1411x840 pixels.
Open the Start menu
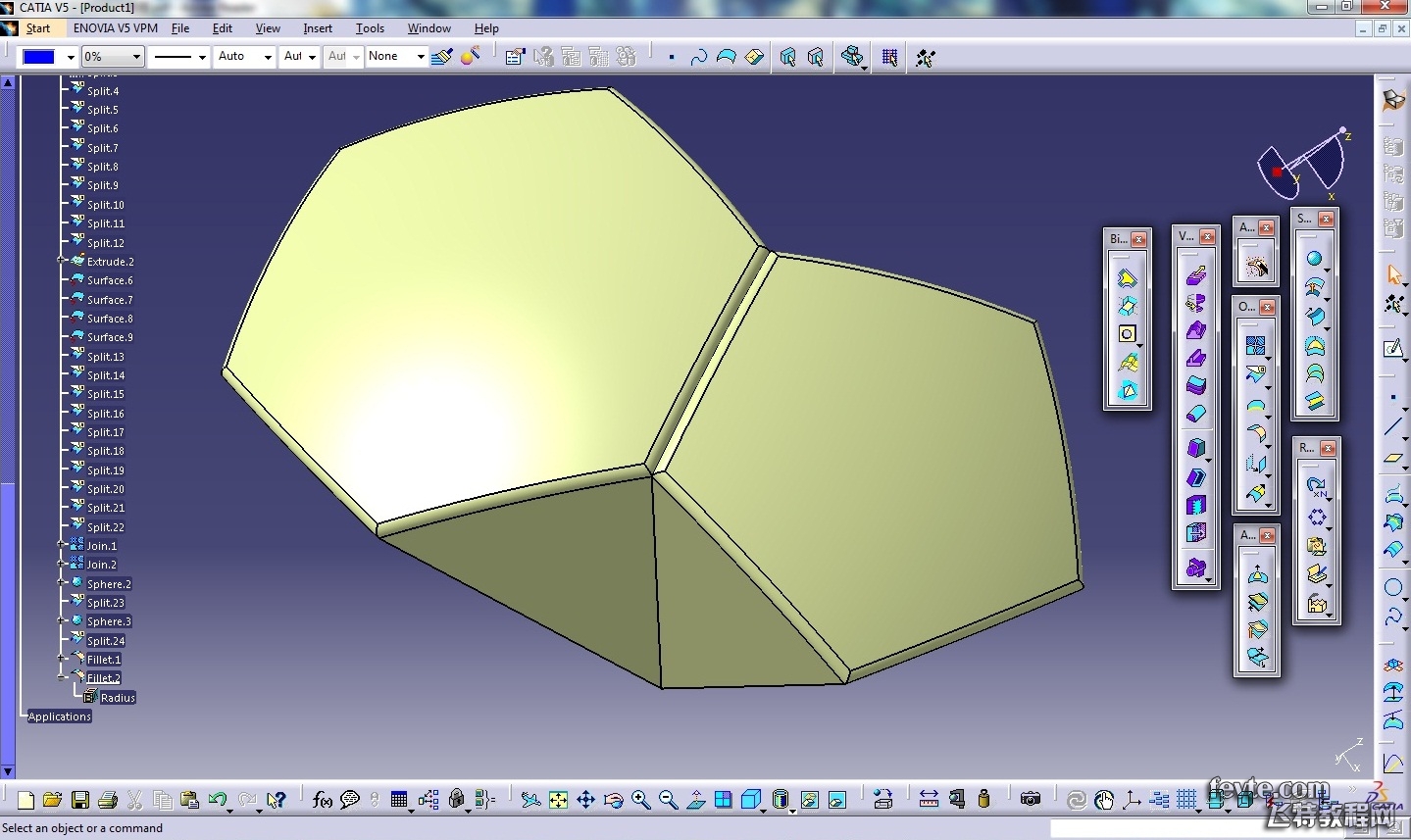click(38, 28)
